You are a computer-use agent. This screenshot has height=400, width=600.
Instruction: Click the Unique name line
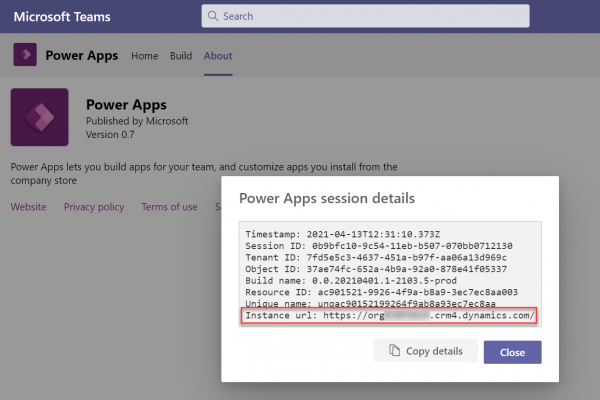pyautogui.click(x=370, y=303)
